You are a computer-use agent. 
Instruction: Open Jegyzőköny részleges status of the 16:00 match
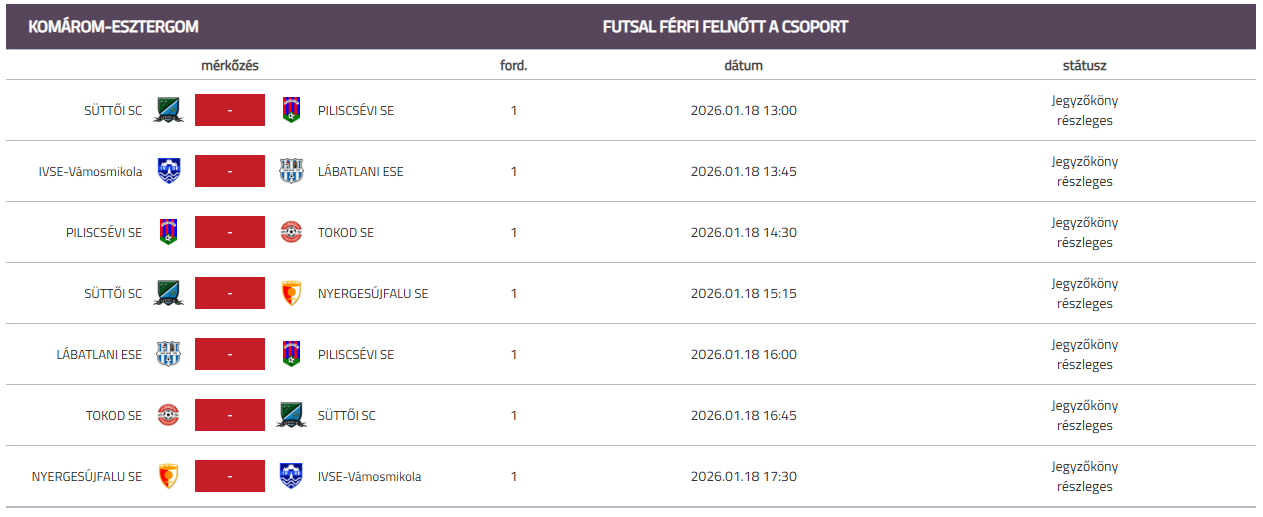(1084, 354)
